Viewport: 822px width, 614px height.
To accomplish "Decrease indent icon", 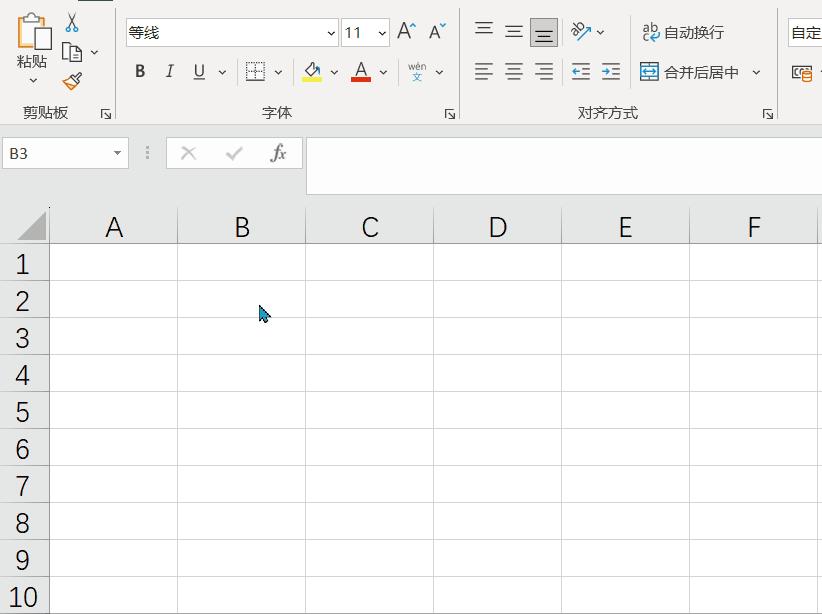I will tap(581, 71).
